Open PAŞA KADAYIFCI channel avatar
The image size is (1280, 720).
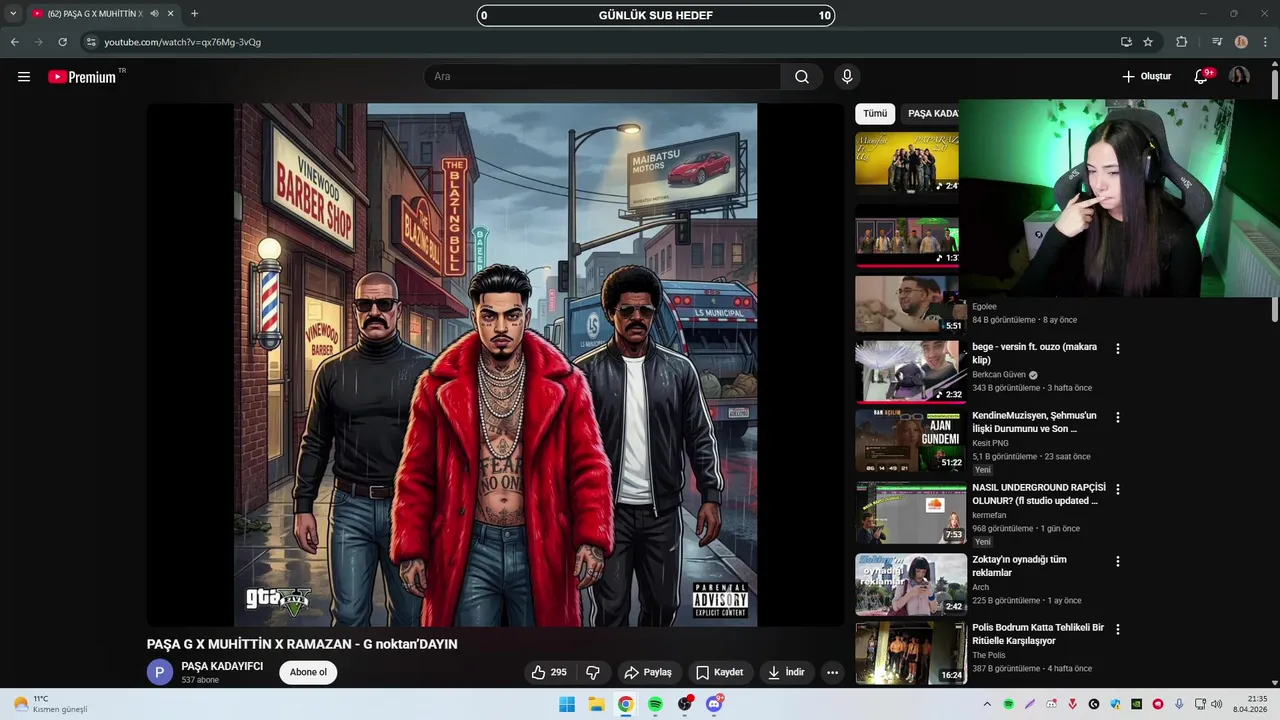click(x=160, y=672)
